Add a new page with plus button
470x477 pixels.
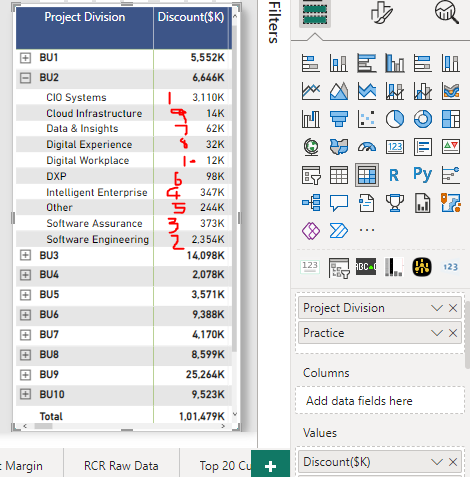click(x=270, y=466)
